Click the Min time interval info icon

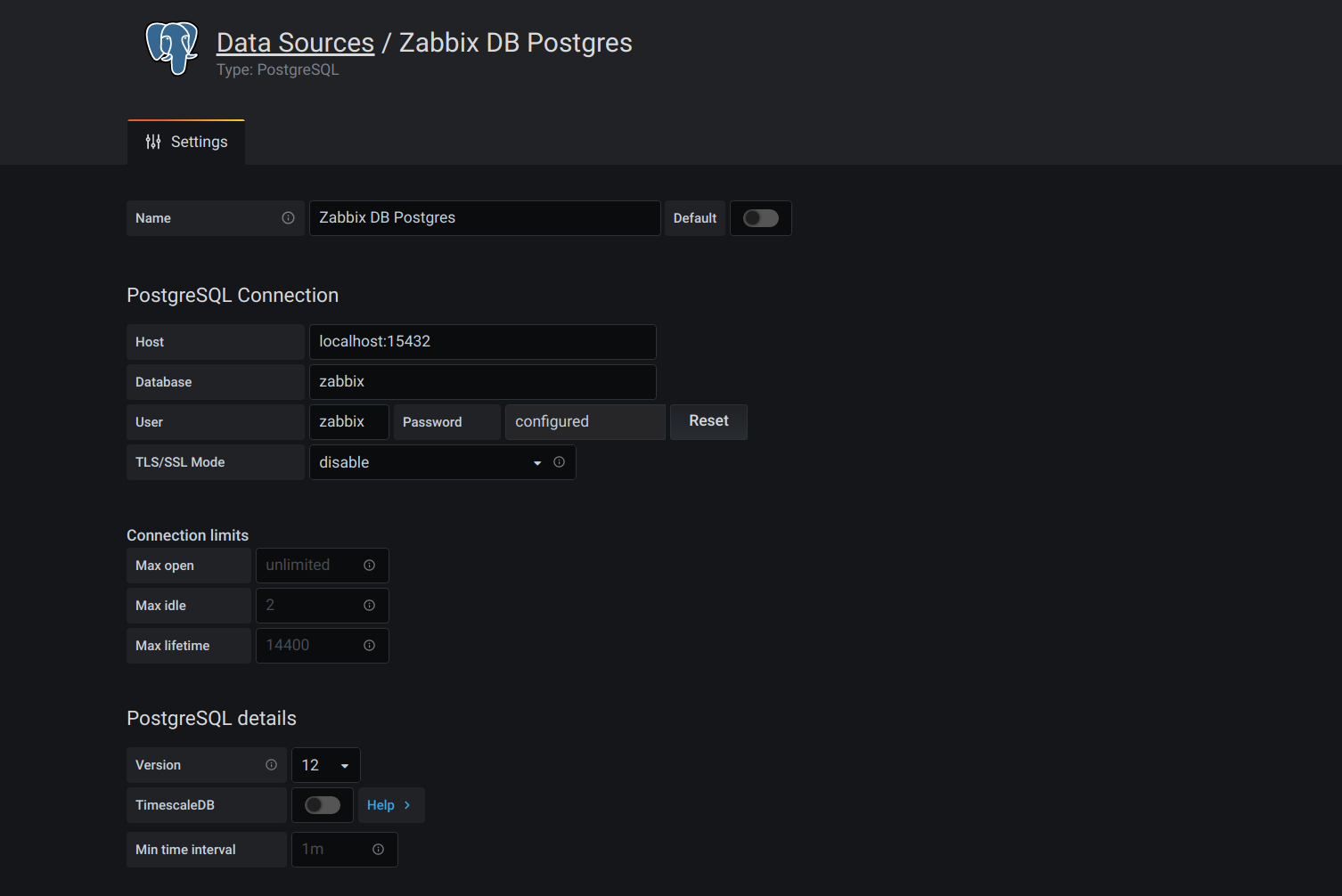coord(377,850)
